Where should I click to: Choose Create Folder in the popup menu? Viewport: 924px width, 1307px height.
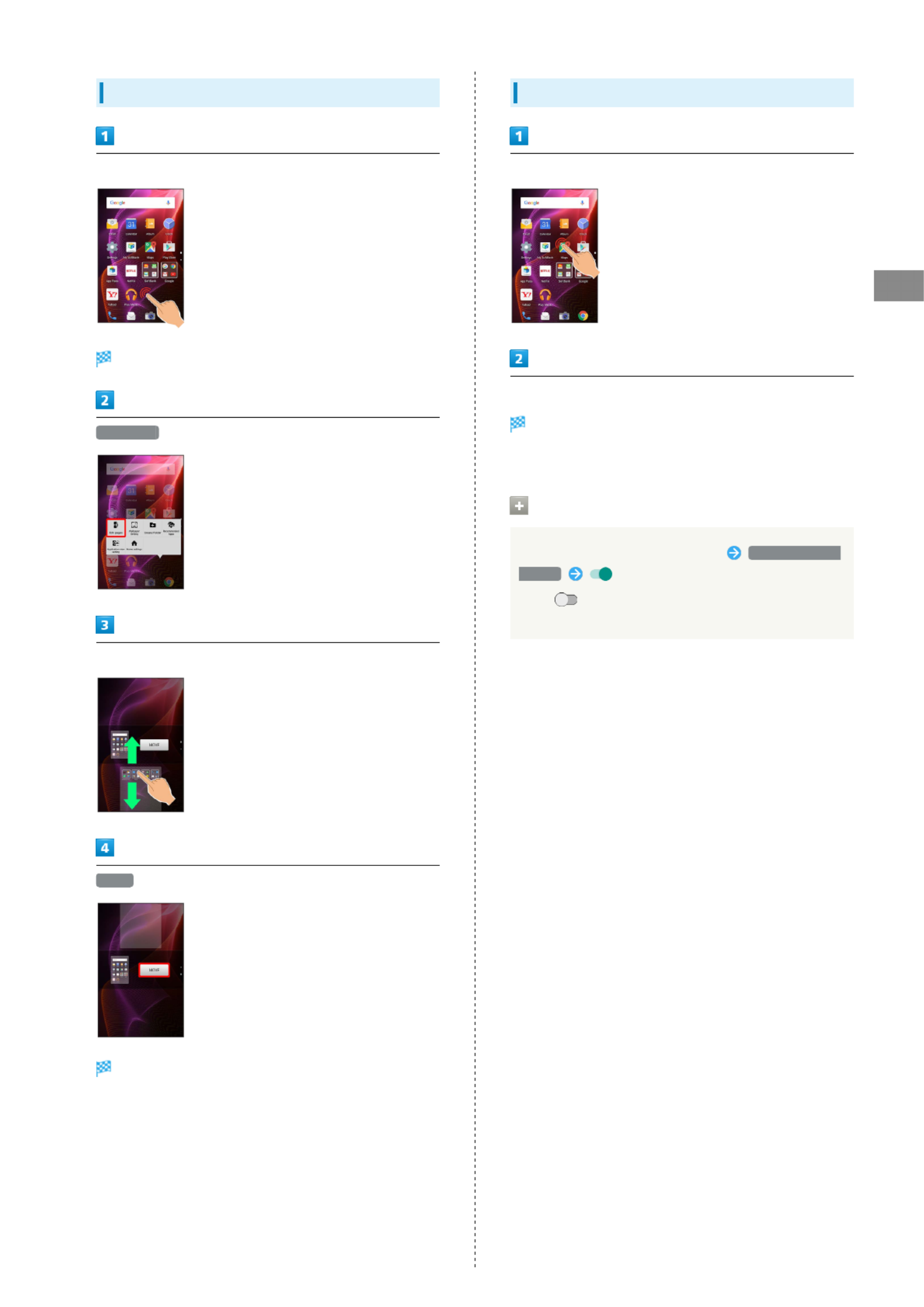[x=152, y=527]
